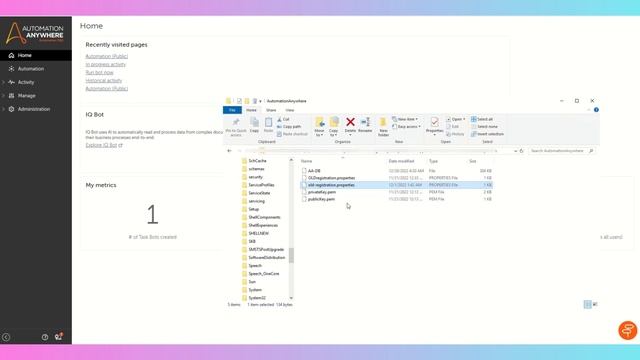Click Cut in the Clipboard group
This screenshot has width=640, height=360.
click(x=283, y=119)
